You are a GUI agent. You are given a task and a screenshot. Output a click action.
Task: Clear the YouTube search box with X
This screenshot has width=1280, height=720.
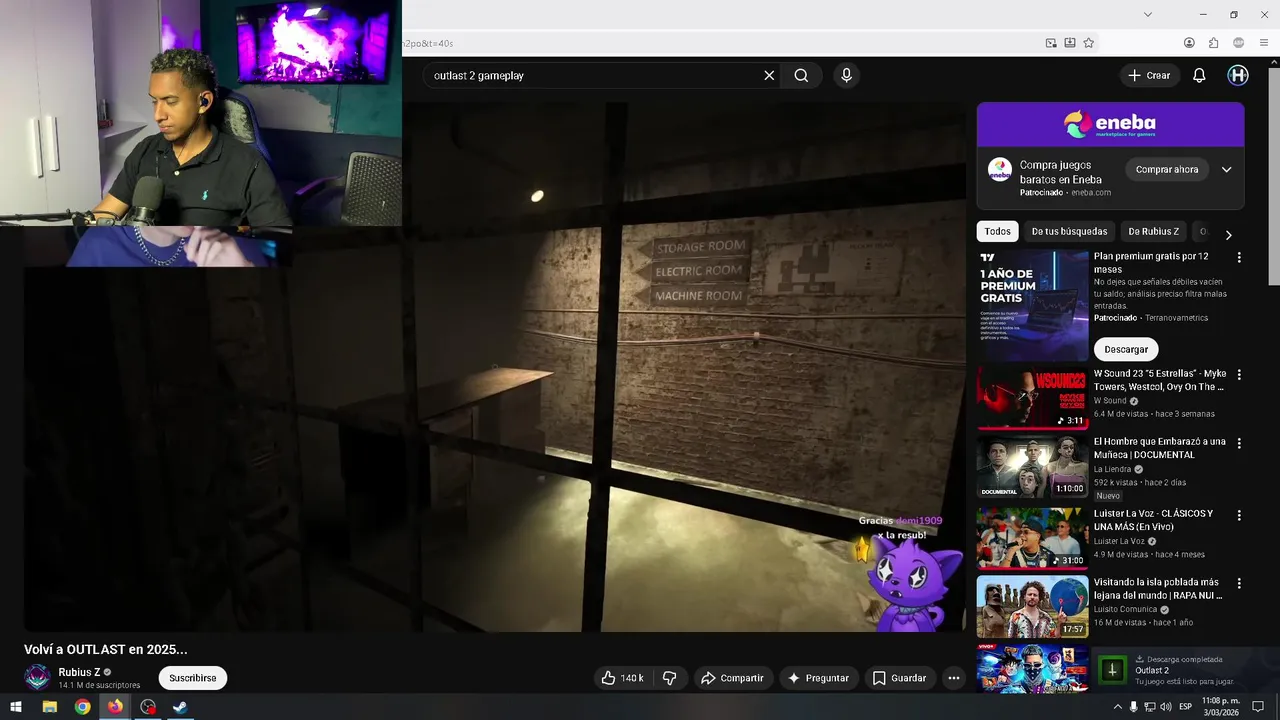(769, 75)
